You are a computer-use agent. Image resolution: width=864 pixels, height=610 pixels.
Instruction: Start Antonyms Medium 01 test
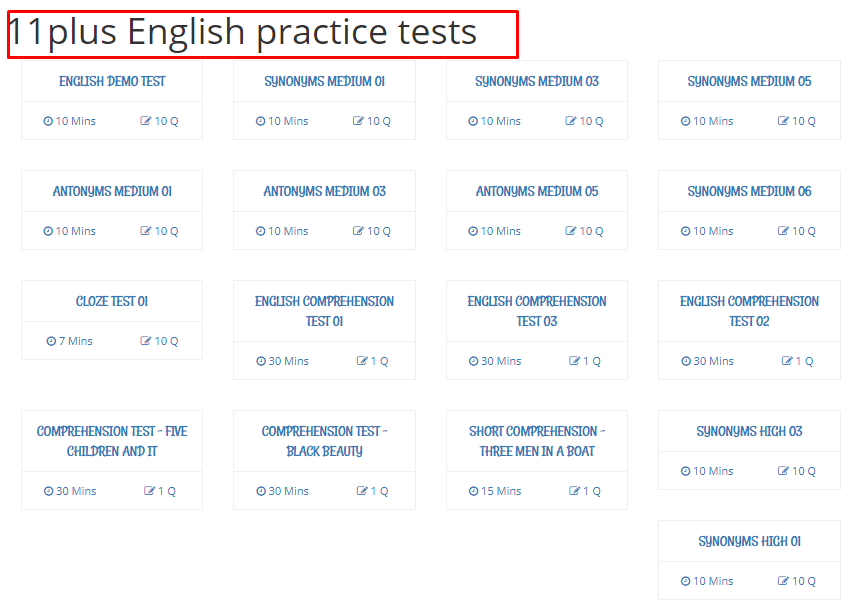click(112, 191)
